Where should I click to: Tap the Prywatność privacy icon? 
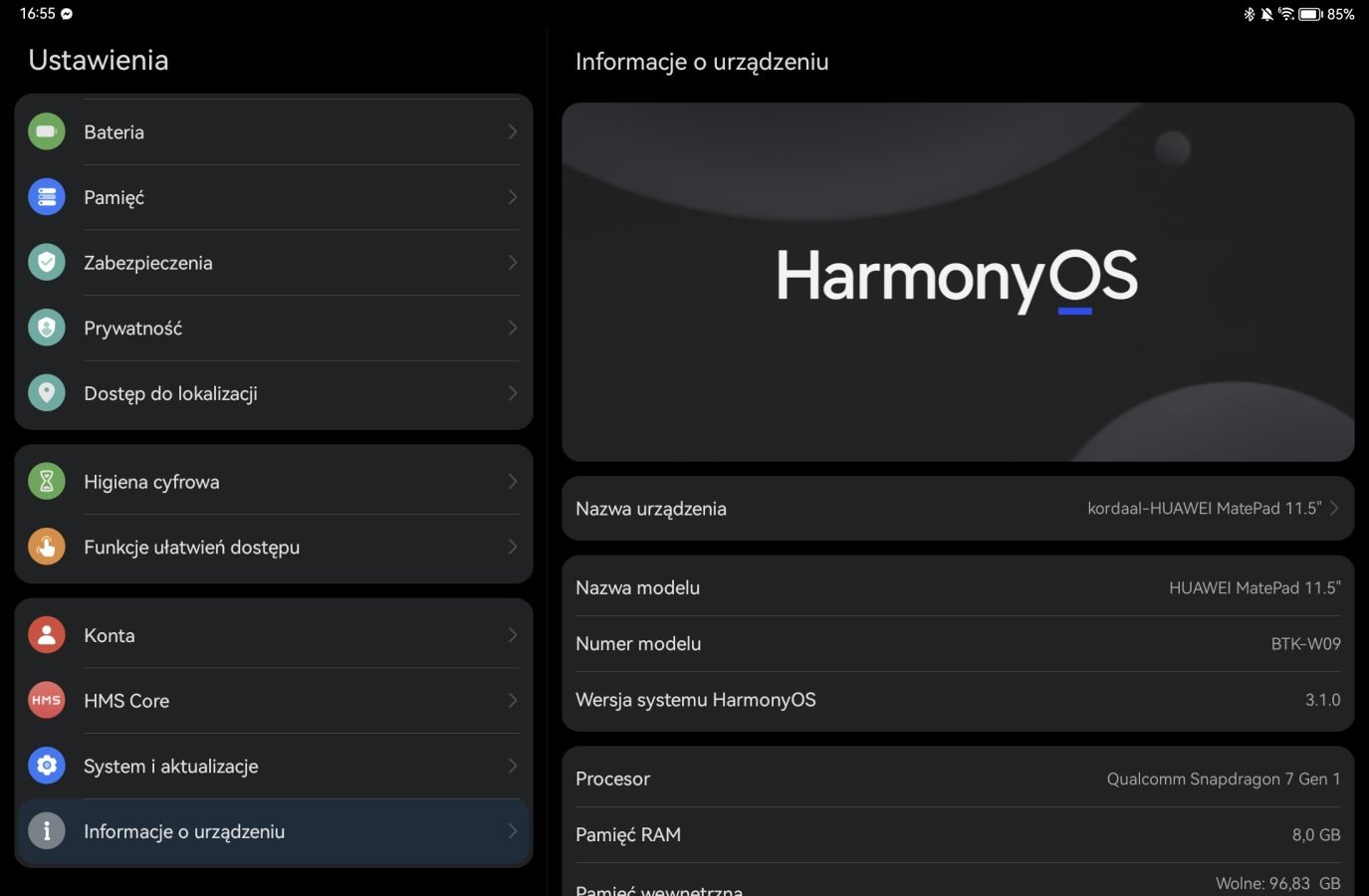click(x=47, y=328)
